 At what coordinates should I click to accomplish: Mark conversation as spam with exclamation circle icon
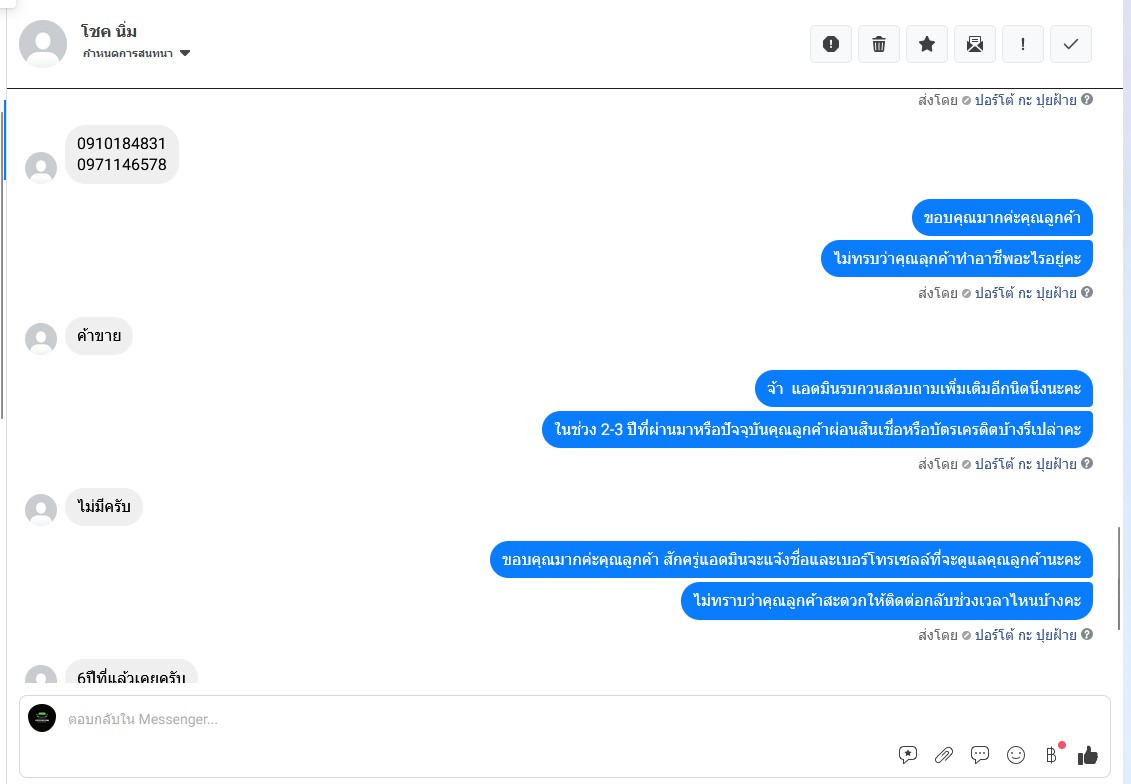tap(831, 44)
